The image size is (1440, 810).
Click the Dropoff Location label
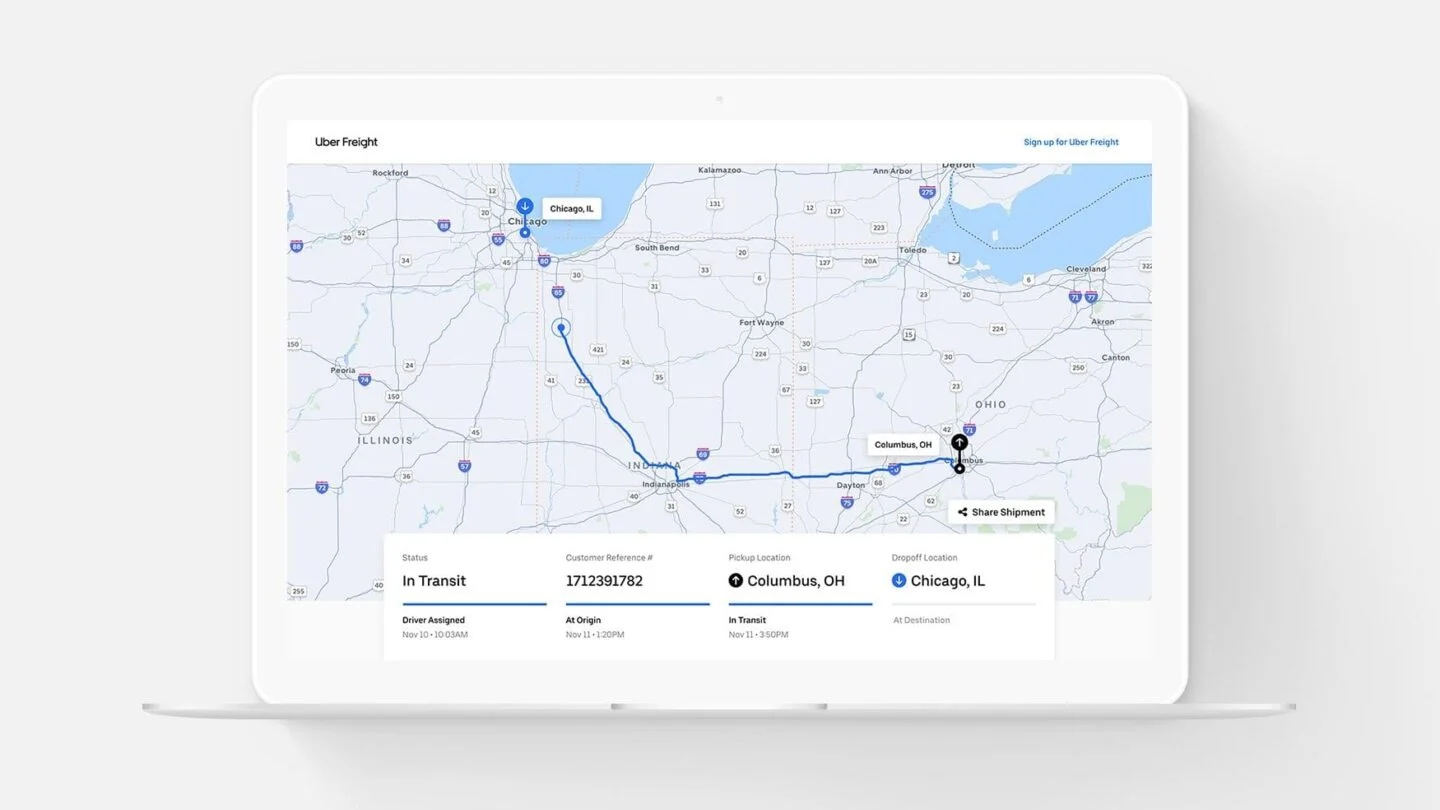point(925,558)
